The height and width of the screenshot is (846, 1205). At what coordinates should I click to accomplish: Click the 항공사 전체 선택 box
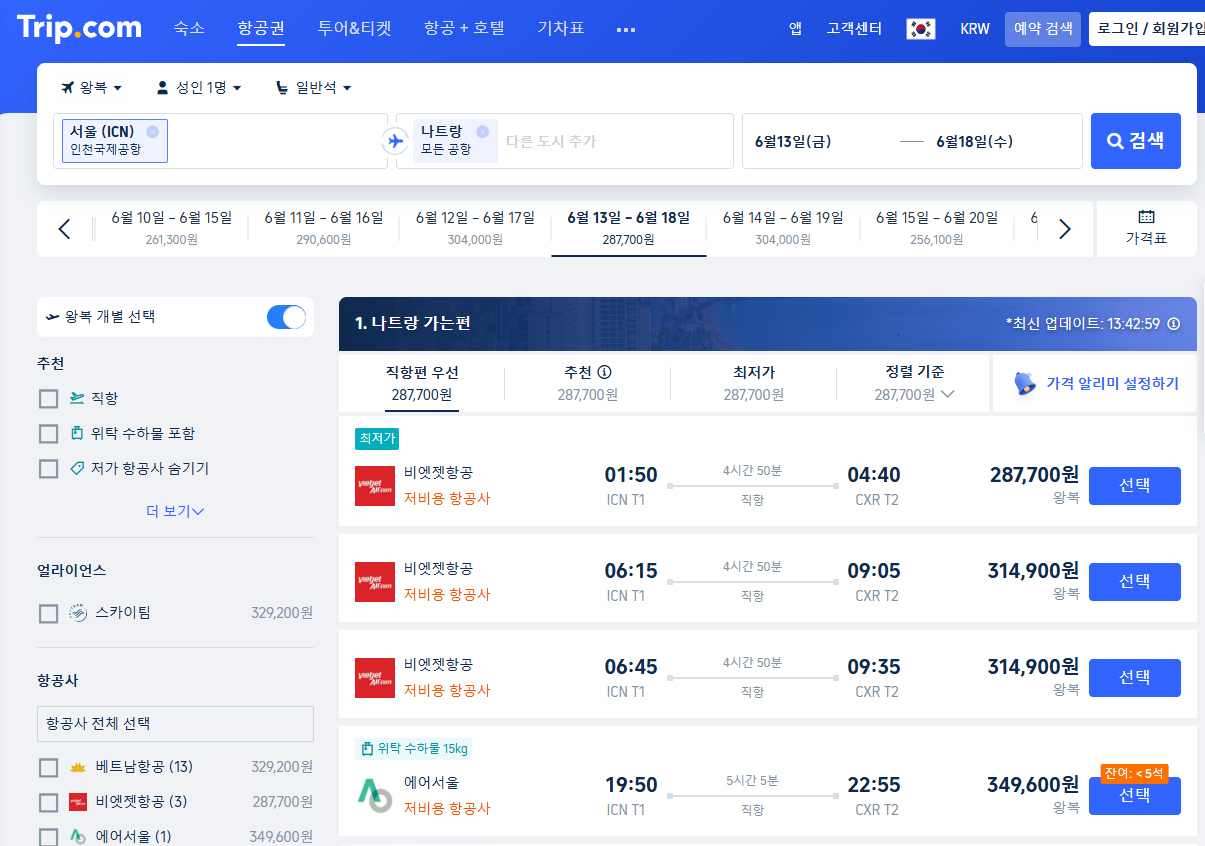[x=175, y=723]
